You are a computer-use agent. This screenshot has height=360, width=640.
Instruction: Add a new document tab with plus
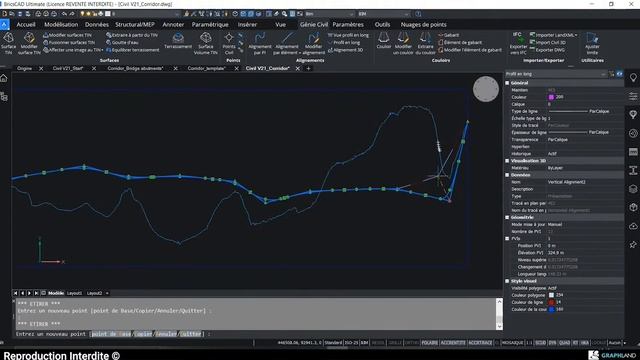click(x=309, y=69)
